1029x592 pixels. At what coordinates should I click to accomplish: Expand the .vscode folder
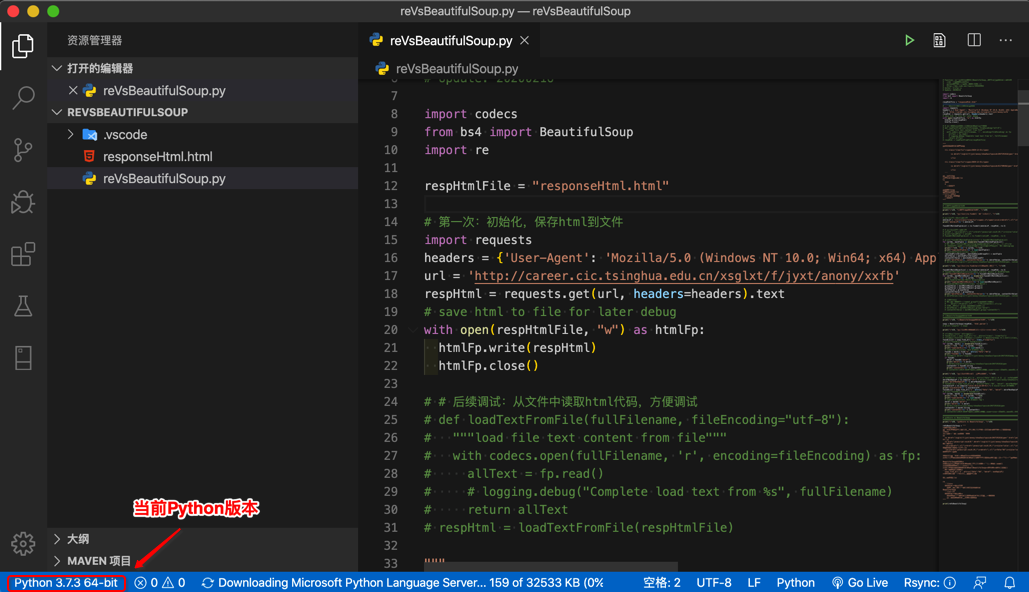coord(71,135)
